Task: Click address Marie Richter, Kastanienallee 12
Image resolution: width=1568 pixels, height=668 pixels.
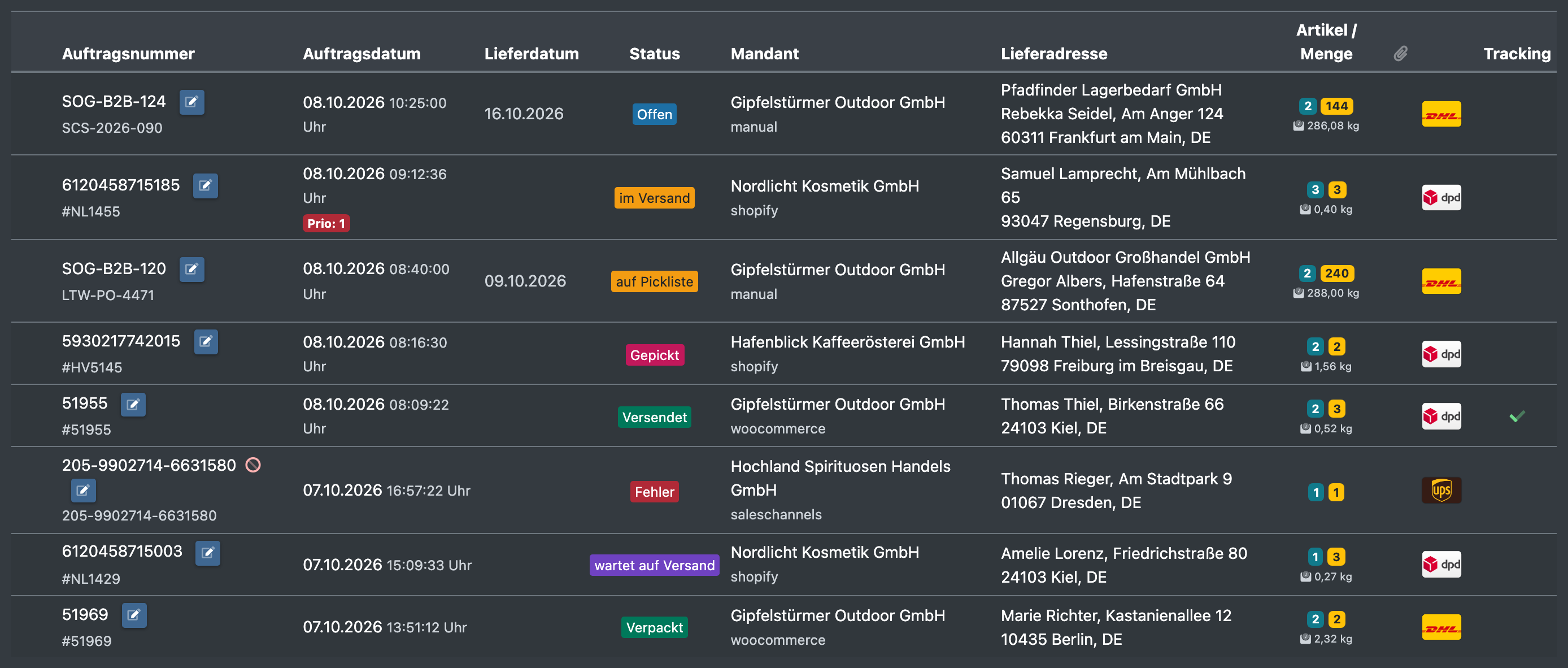Action: pyautogui.click(x=1116, y=615)
